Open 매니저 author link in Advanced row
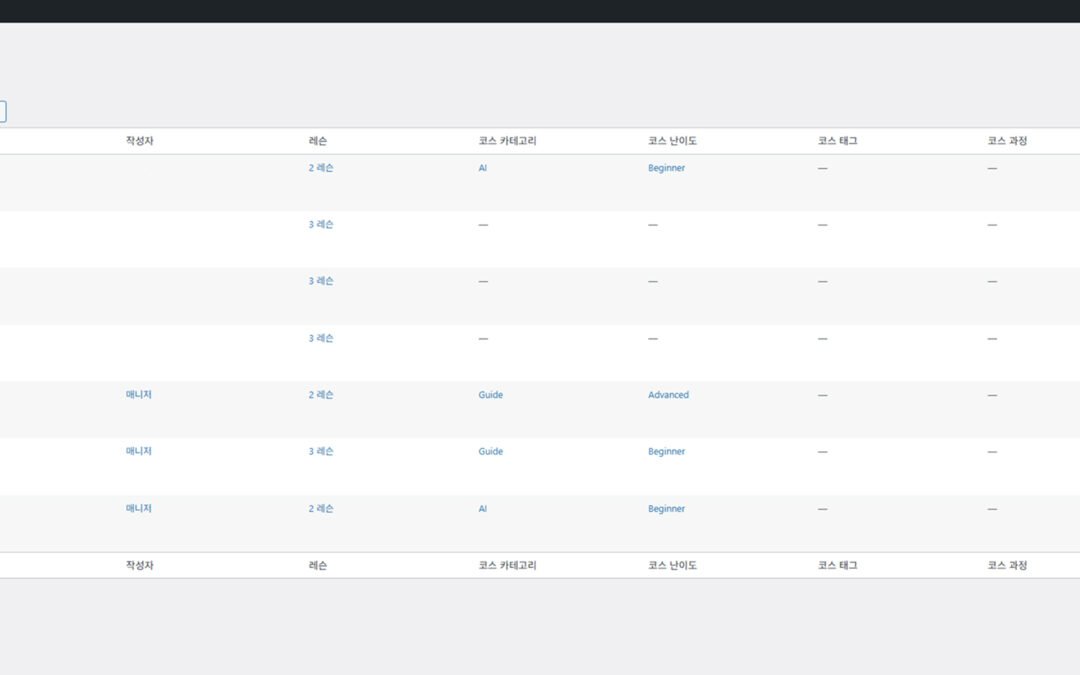The height and width of the screenshot is (675, 1080). click(138, 395)
